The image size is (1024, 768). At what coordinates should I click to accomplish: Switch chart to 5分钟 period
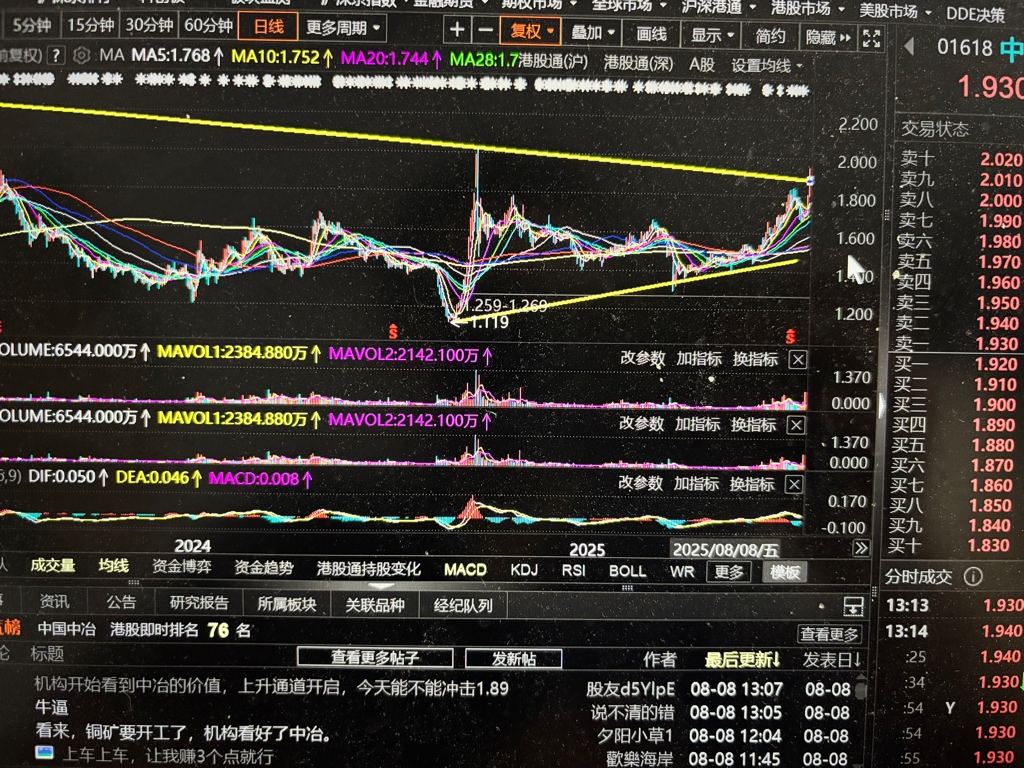(31, 25)
